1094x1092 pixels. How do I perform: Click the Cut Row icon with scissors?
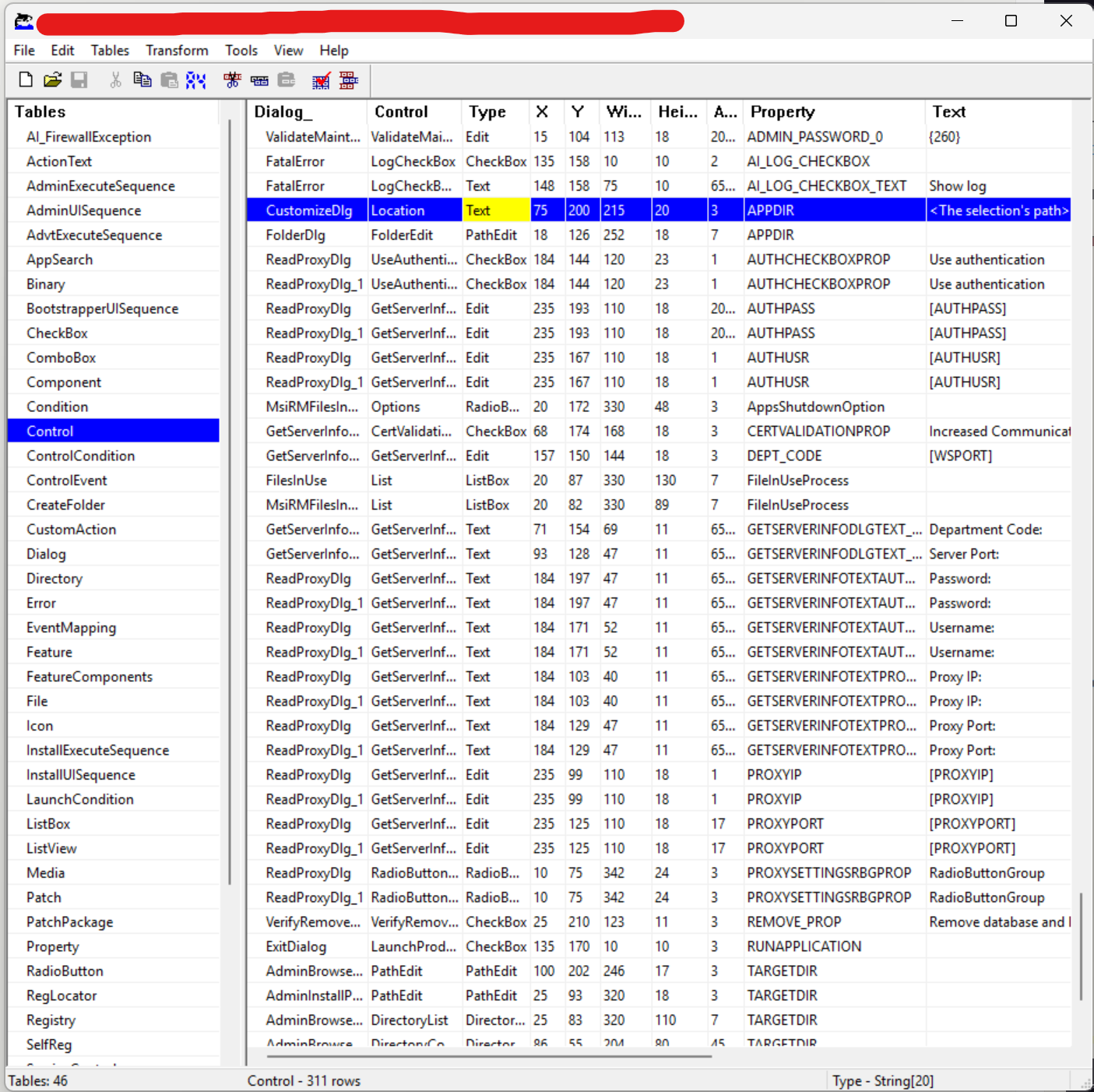coord(232,79)
